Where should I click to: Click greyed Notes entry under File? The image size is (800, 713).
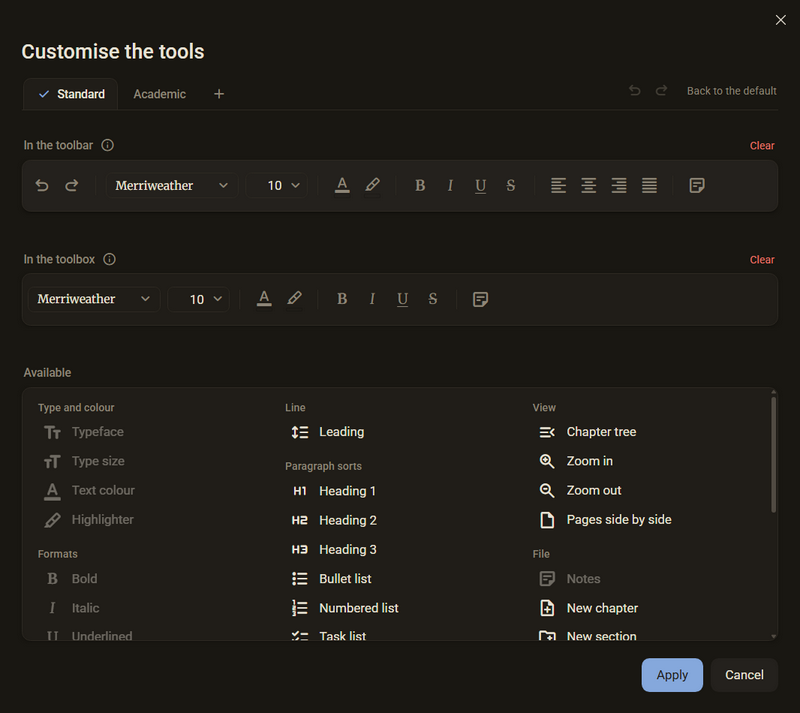tap(569, 579)
